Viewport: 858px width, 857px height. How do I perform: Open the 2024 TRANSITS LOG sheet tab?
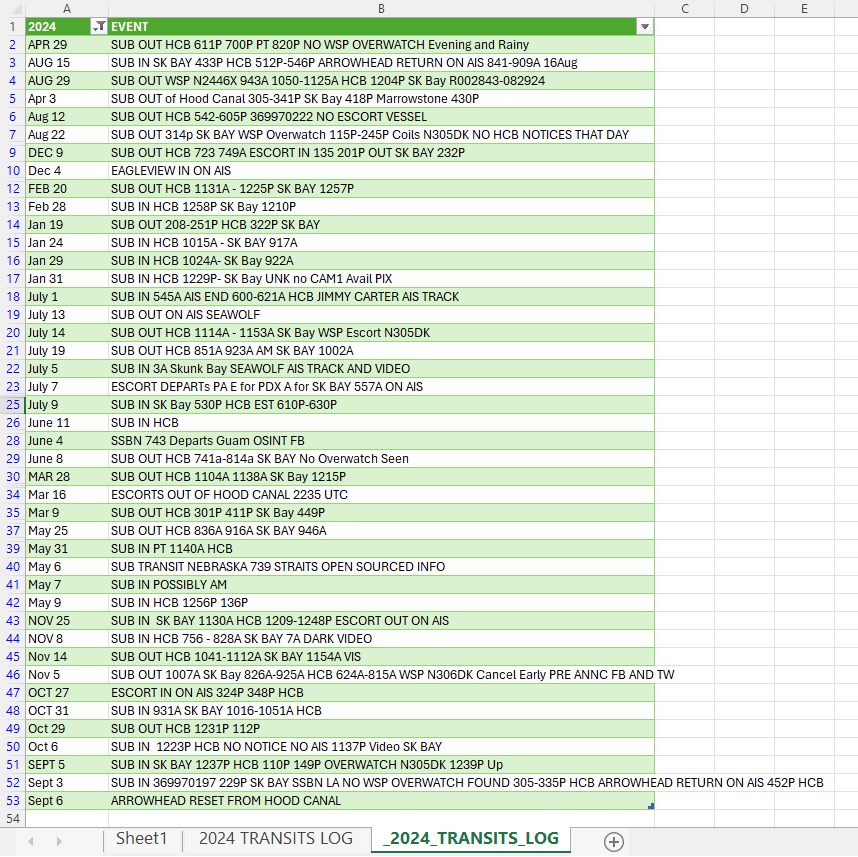(x=275, y=839)
